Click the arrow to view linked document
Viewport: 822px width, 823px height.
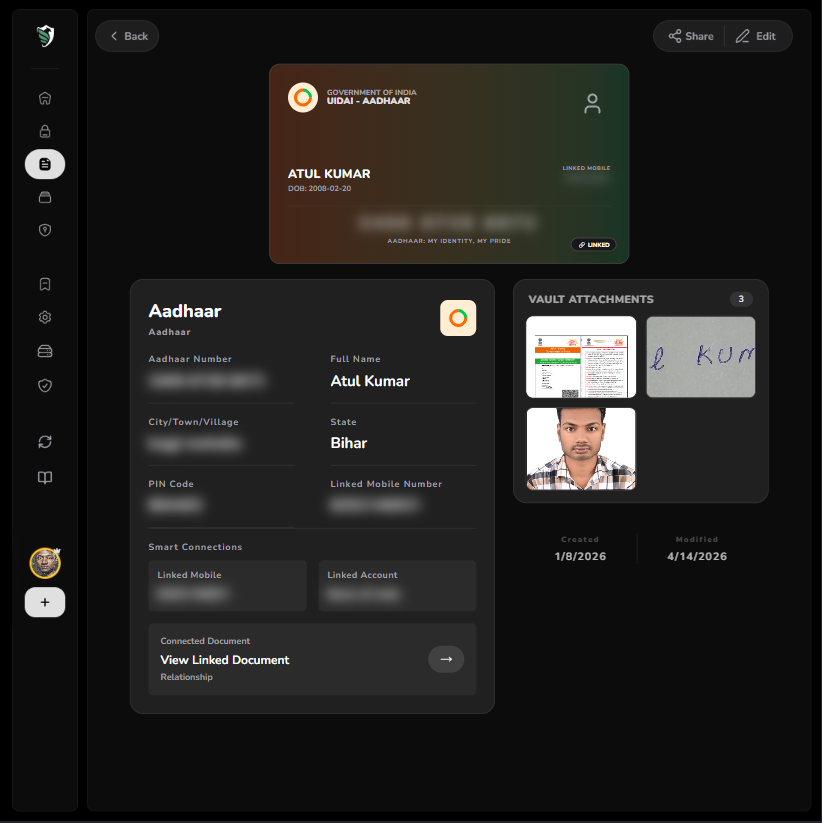tap(446, 659)
